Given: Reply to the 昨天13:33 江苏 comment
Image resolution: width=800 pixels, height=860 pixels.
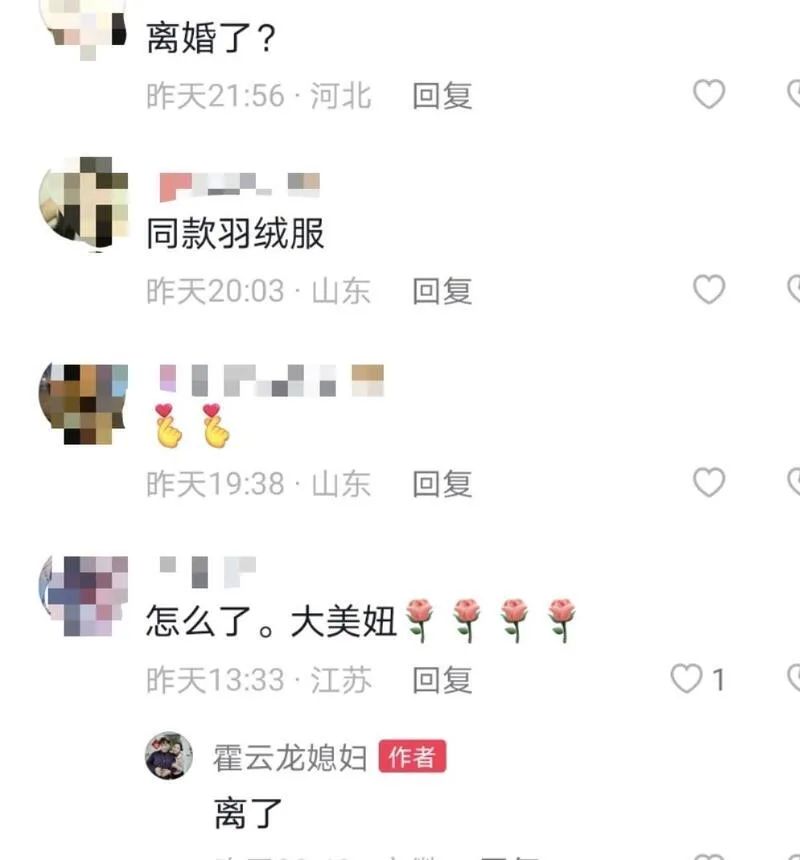Looking at the screenshot, I should pyautogui.click(x=442, y=680).
